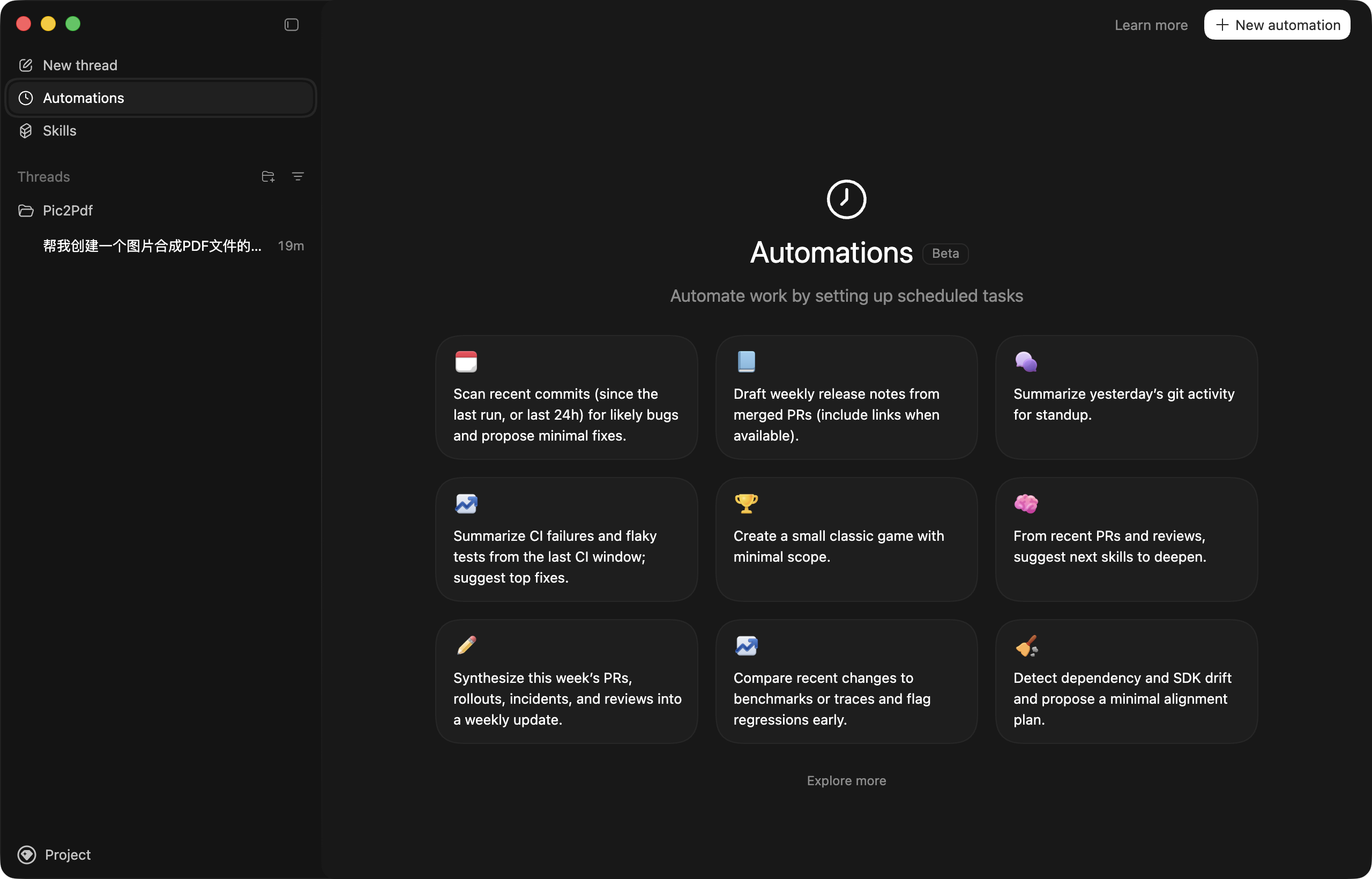Click the New automation button
Viewport: 1372px width, 879px height.
[1277, 25]
